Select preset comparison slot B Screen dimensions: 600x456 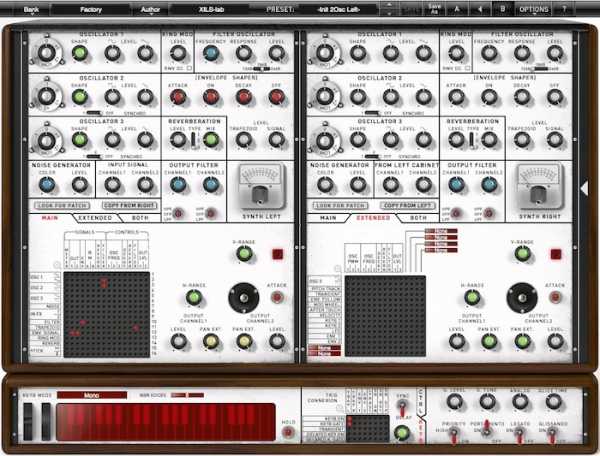(502, 8)
